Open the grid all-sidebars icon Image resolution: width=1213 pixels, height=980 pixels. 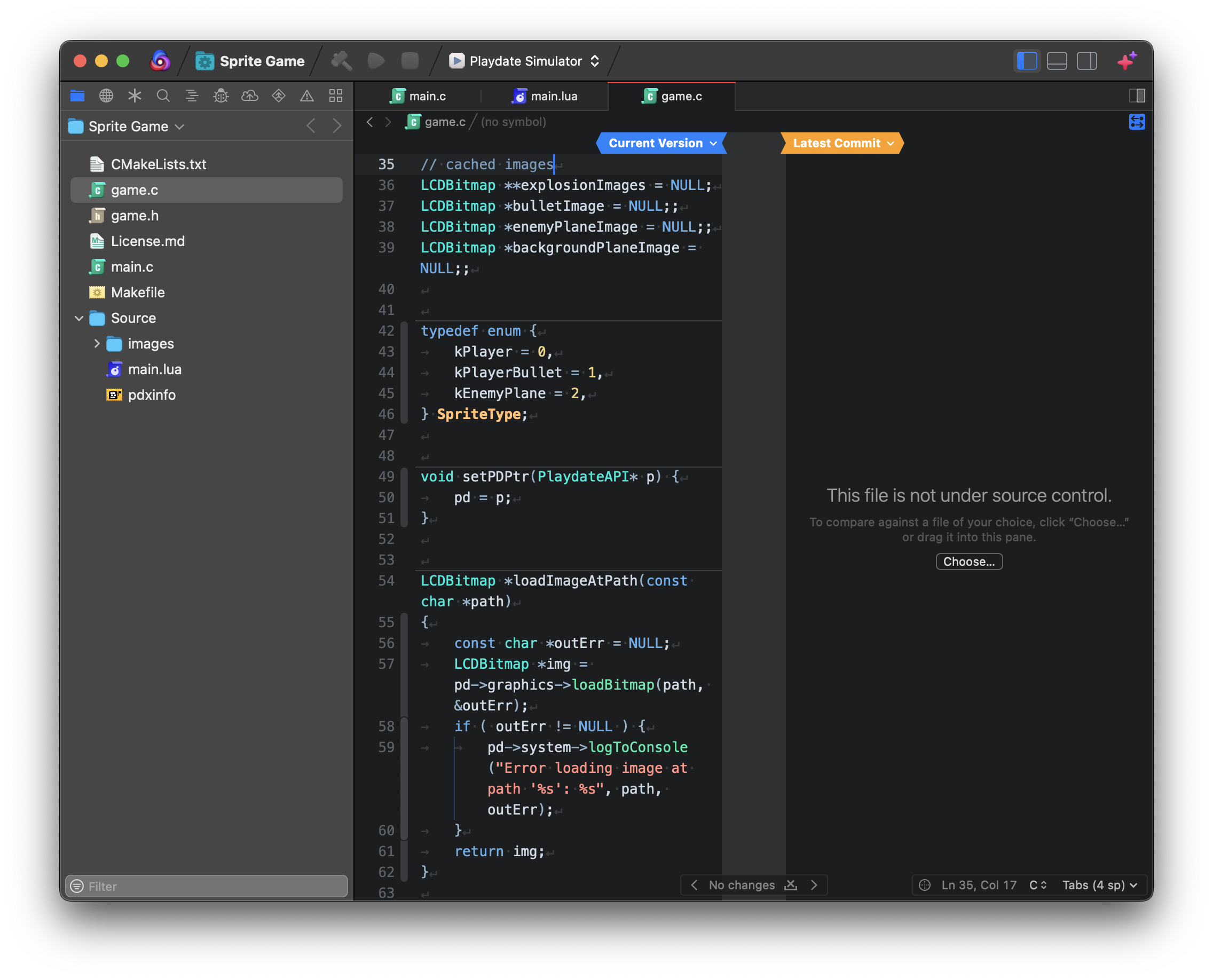tap(336, 96)
